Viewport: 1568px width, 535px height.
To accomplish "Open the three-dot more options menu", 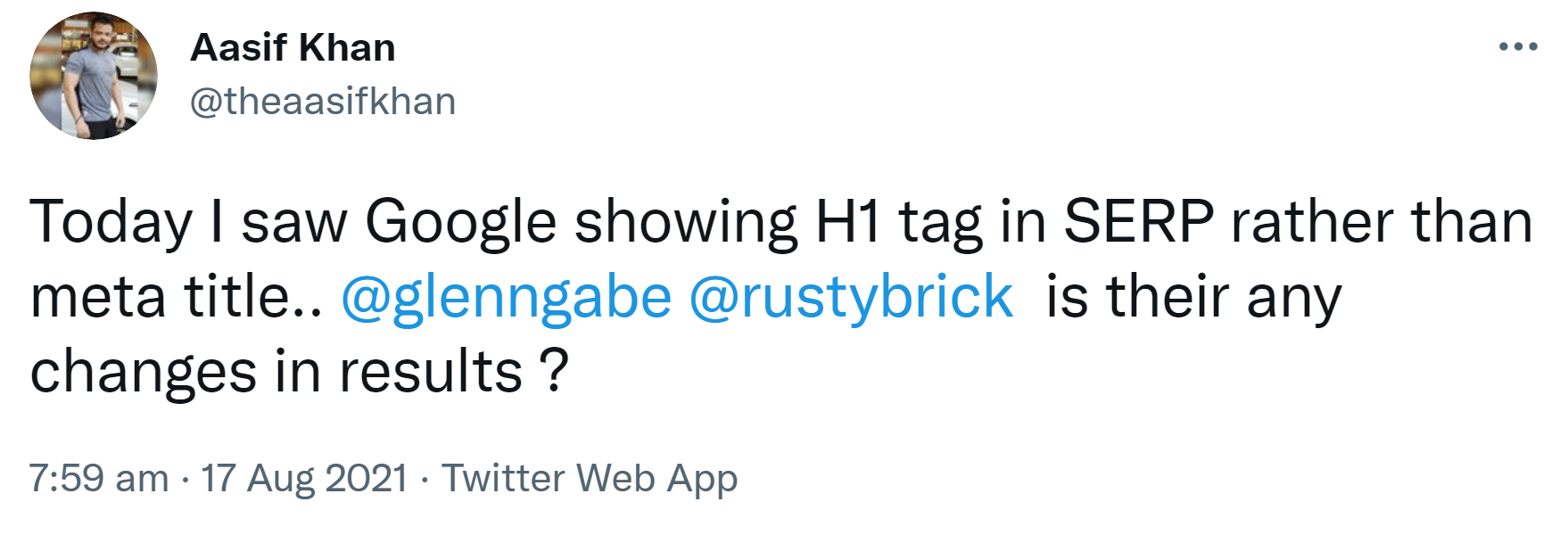I will 1517,46.
